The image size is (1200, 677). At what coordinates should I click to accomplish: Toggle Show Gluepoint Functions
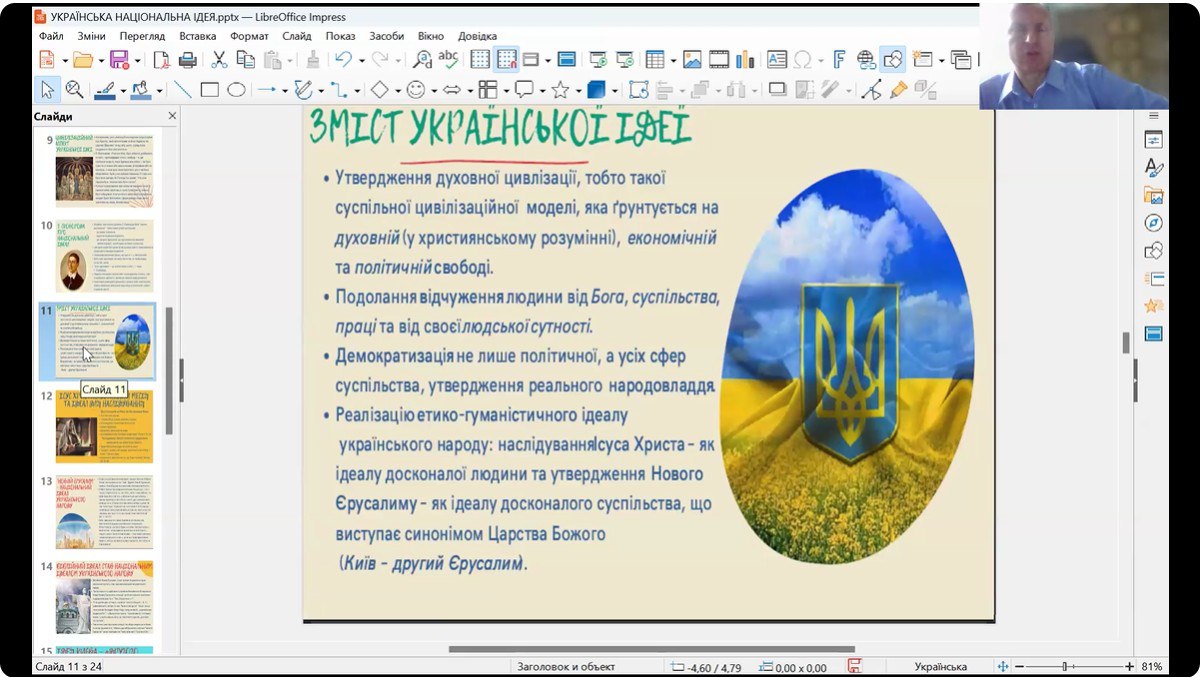click(898, 89)
